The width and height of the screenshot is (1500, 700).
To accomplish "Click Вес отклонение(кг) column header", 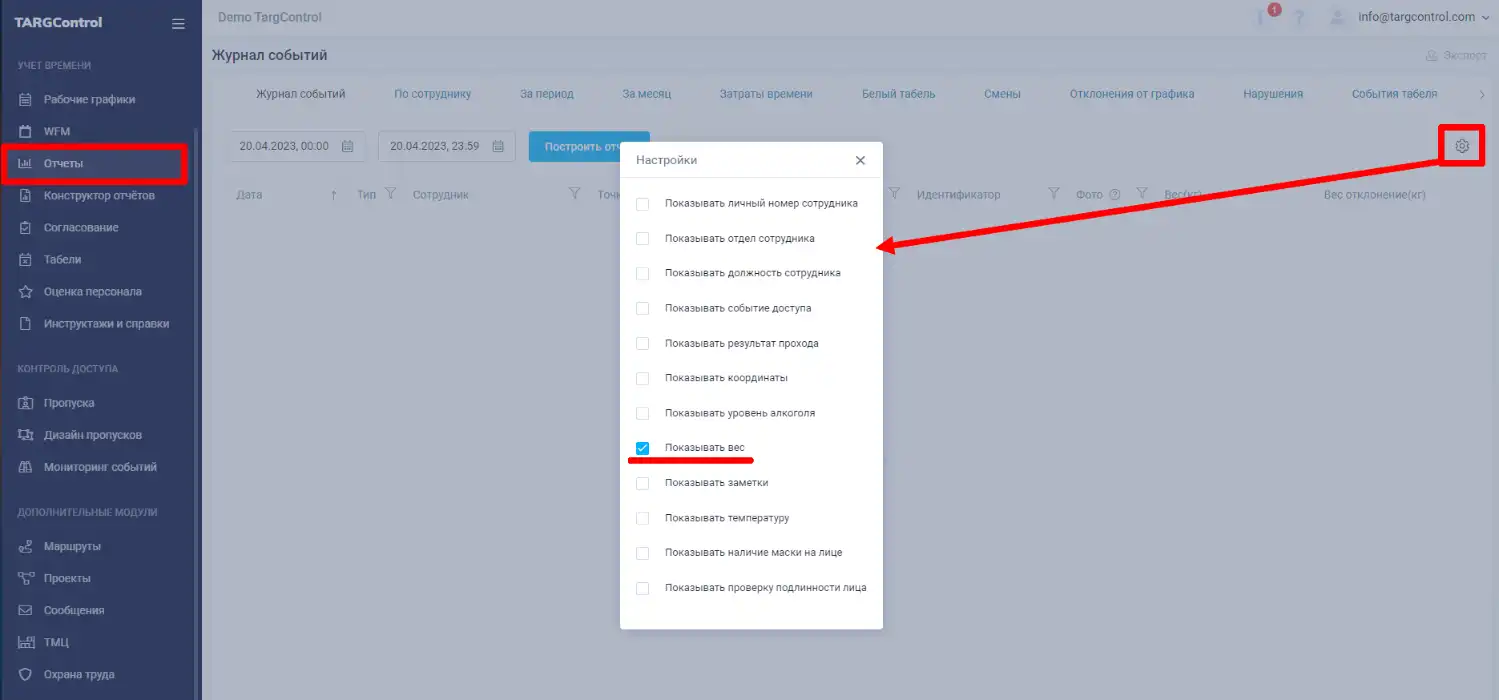I will click(1375, 195).
